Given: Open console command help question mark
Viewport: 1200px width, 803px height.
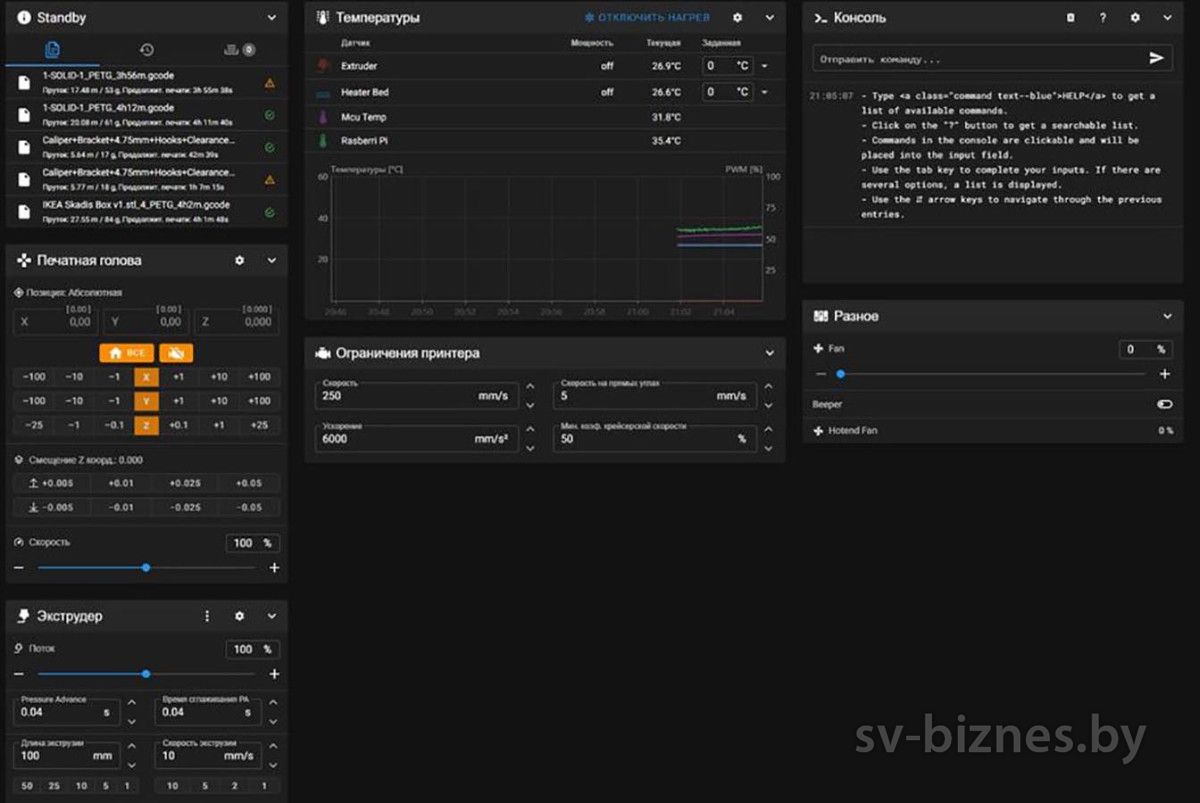Looking at the screenshot, I should point(1102,18).
